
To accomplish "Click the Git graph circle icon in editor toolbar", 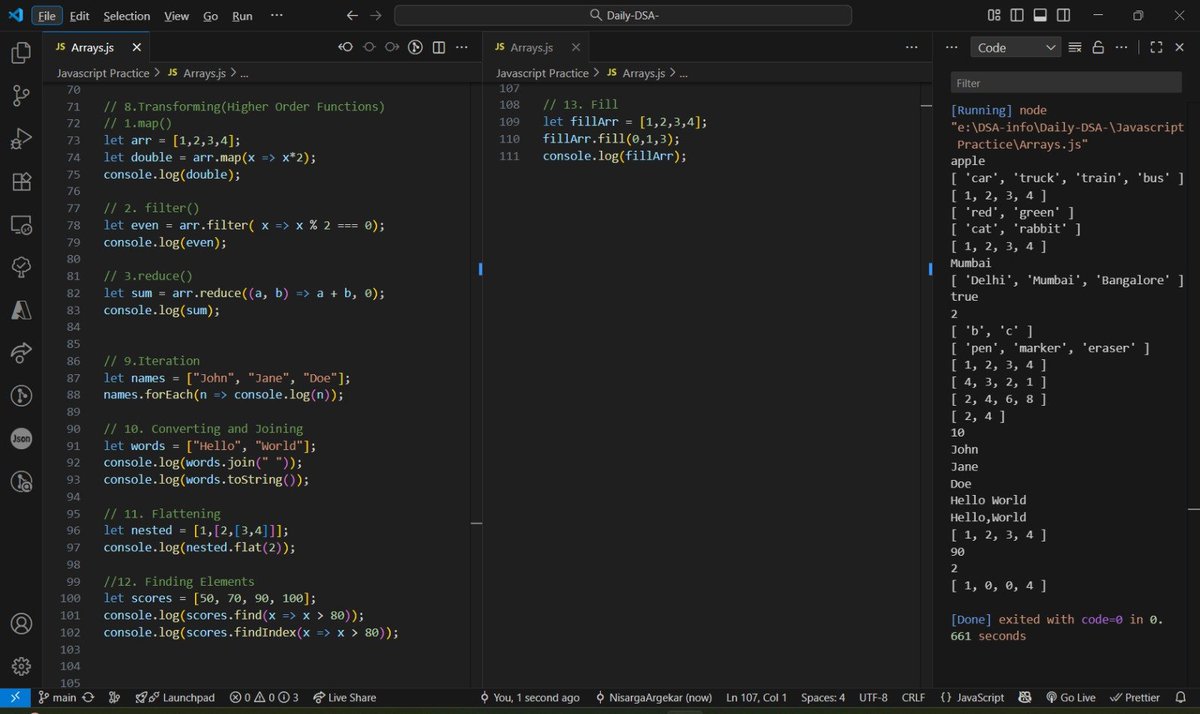I will pos(415,47).
